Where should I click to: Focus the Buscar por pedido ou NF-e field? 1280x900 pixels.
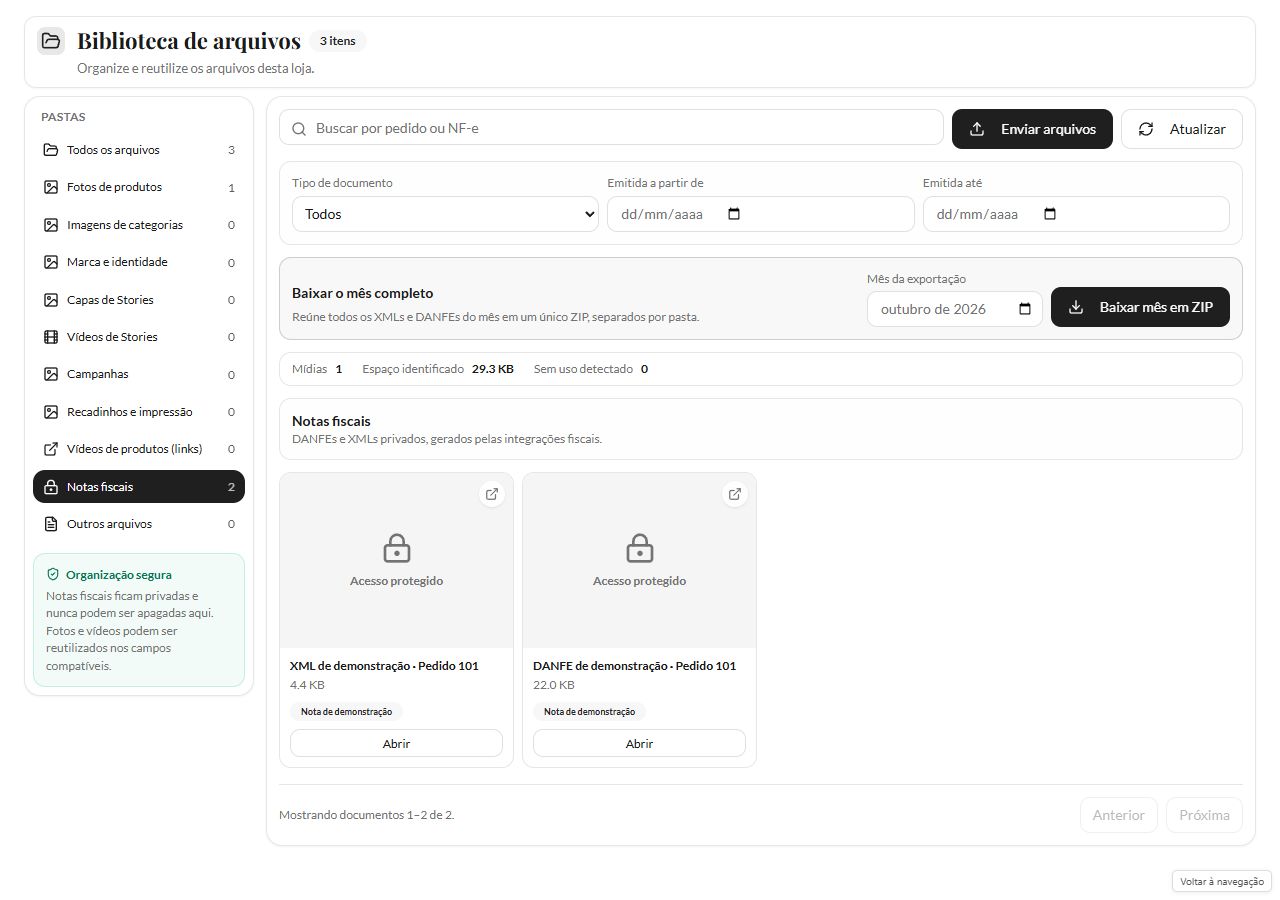[611, 128]
